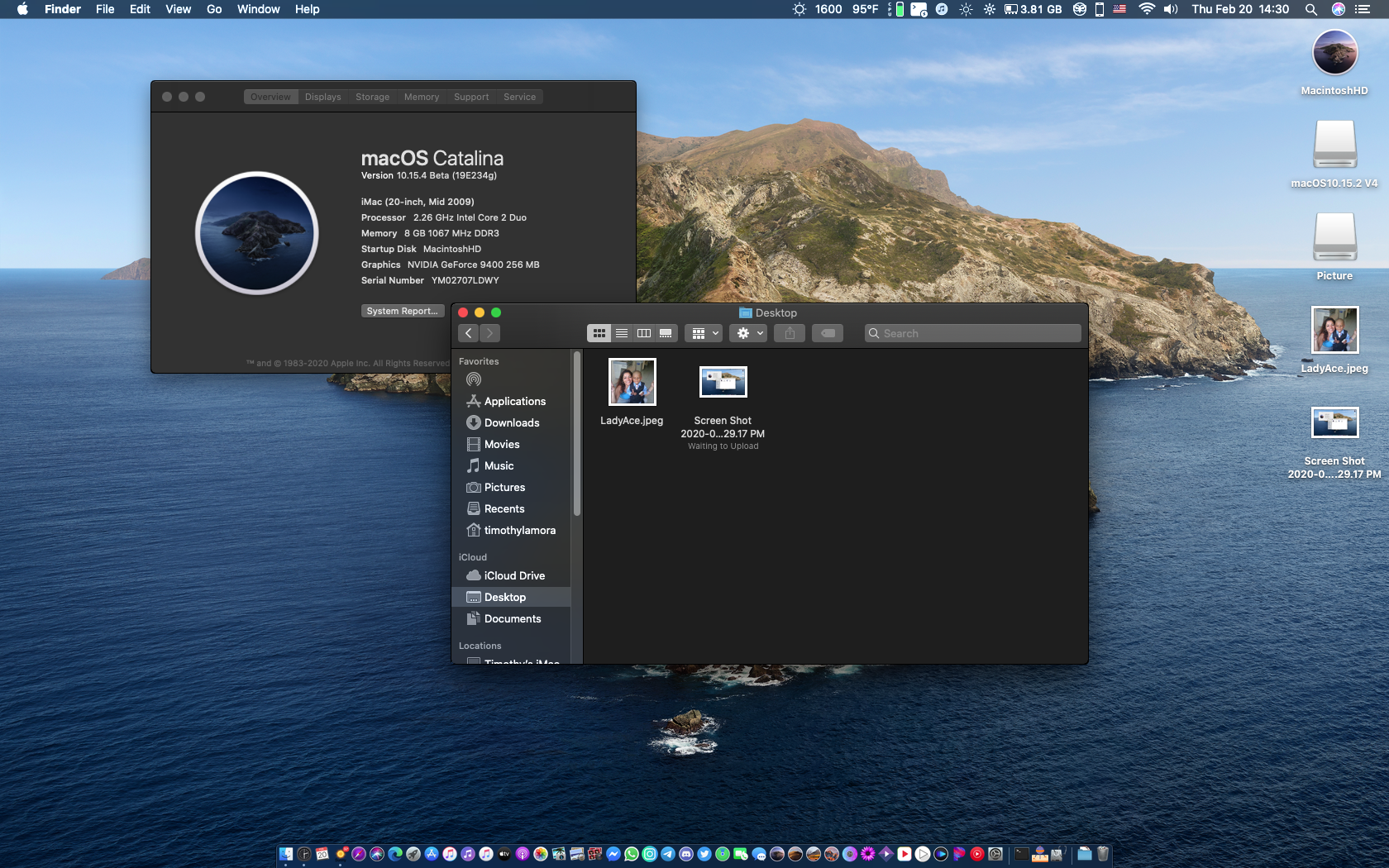
Task: Open iCloud Drive from the sidebar
Action: 513,575
